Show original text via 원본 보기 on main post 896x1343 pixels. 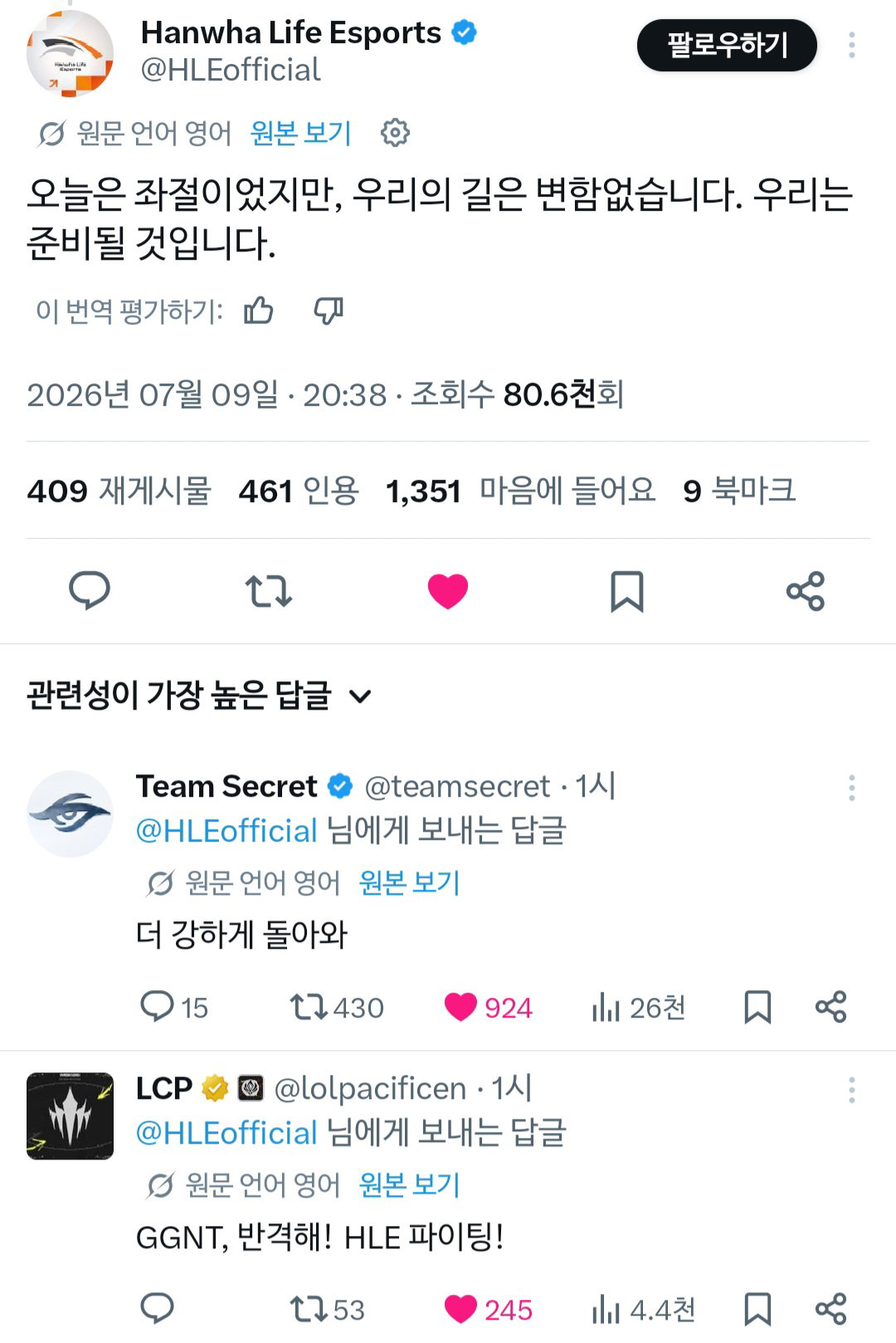(x=301, y=133)
